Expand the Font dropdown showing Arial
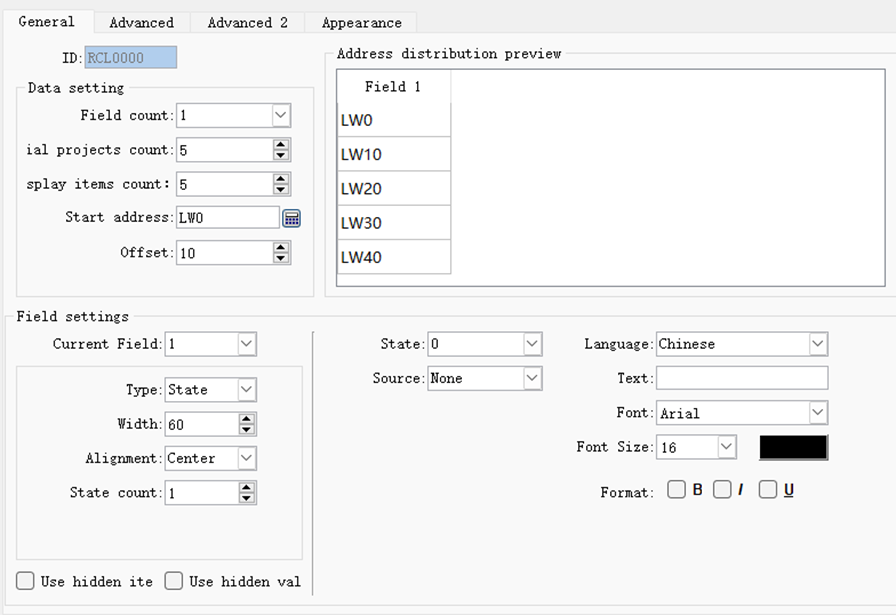This screenshot has width=896, height=615. point(818,412)
